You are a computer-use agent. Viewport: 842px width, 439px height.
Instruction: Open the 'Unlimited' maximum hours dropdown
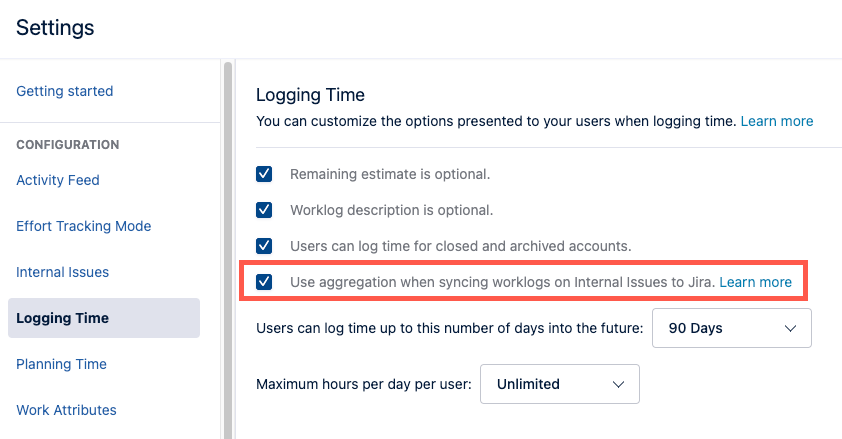[559, 384]
